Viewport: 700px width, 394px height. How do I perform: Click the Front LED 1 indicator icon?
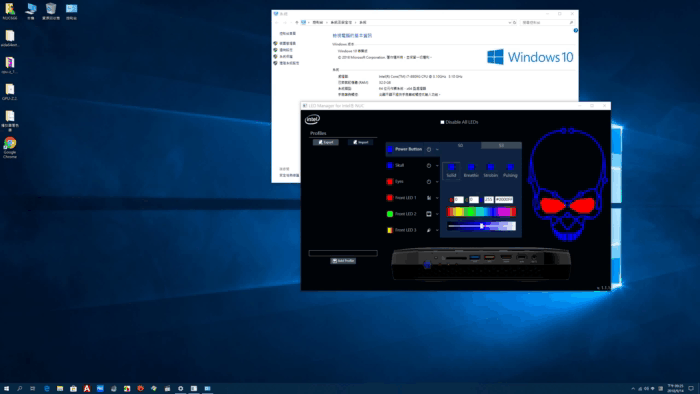point(429,198)
